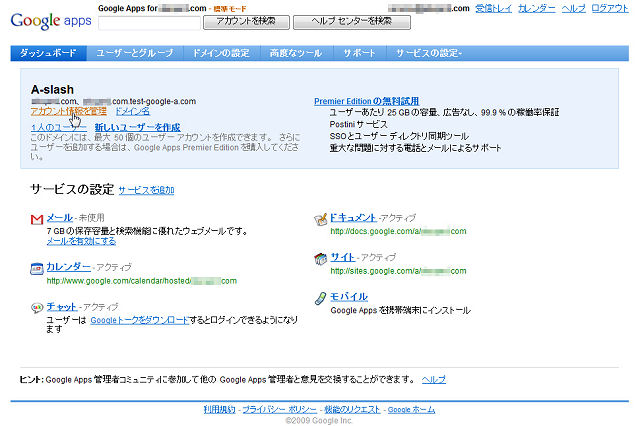This screenshot has height=426, width=640.
Task: Open Premier Edition の無料試用 link
Action: pyautogui.click(x=367, y=101)
